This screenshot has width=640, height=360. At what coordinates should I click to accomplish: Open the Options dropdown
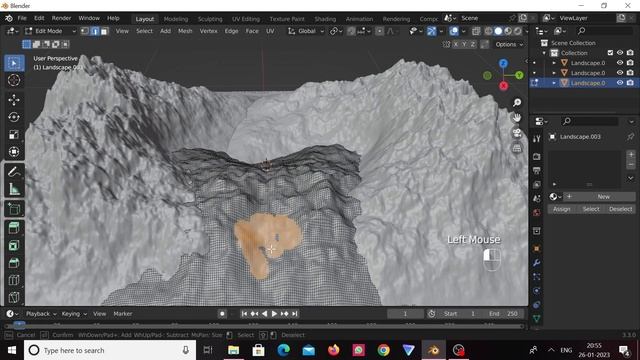coord(509,44)
